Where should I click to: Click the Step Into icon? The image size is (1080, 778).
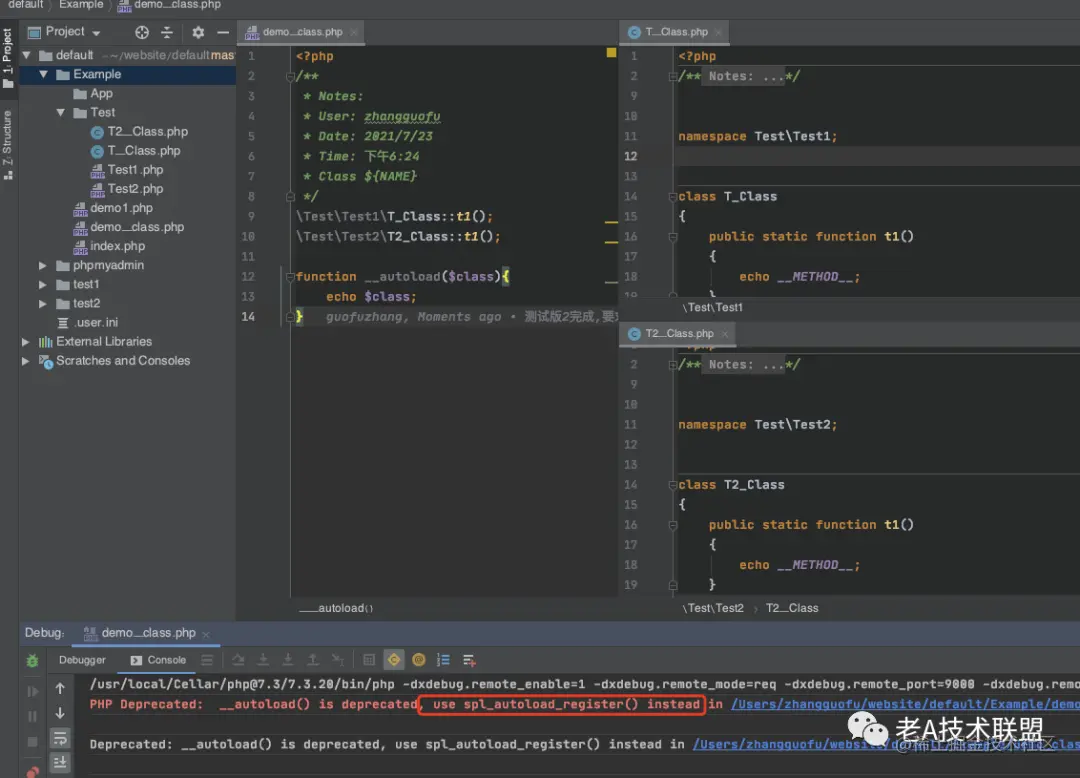263,660
